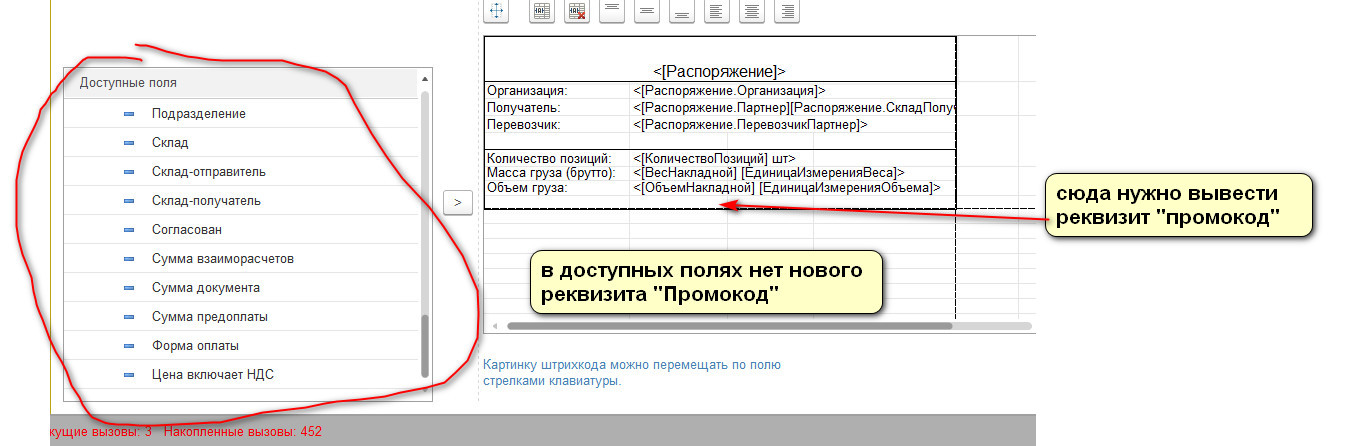Select 'Форма оплаты' field in list
Screen dimensions: 1351x446
point(195,346)
